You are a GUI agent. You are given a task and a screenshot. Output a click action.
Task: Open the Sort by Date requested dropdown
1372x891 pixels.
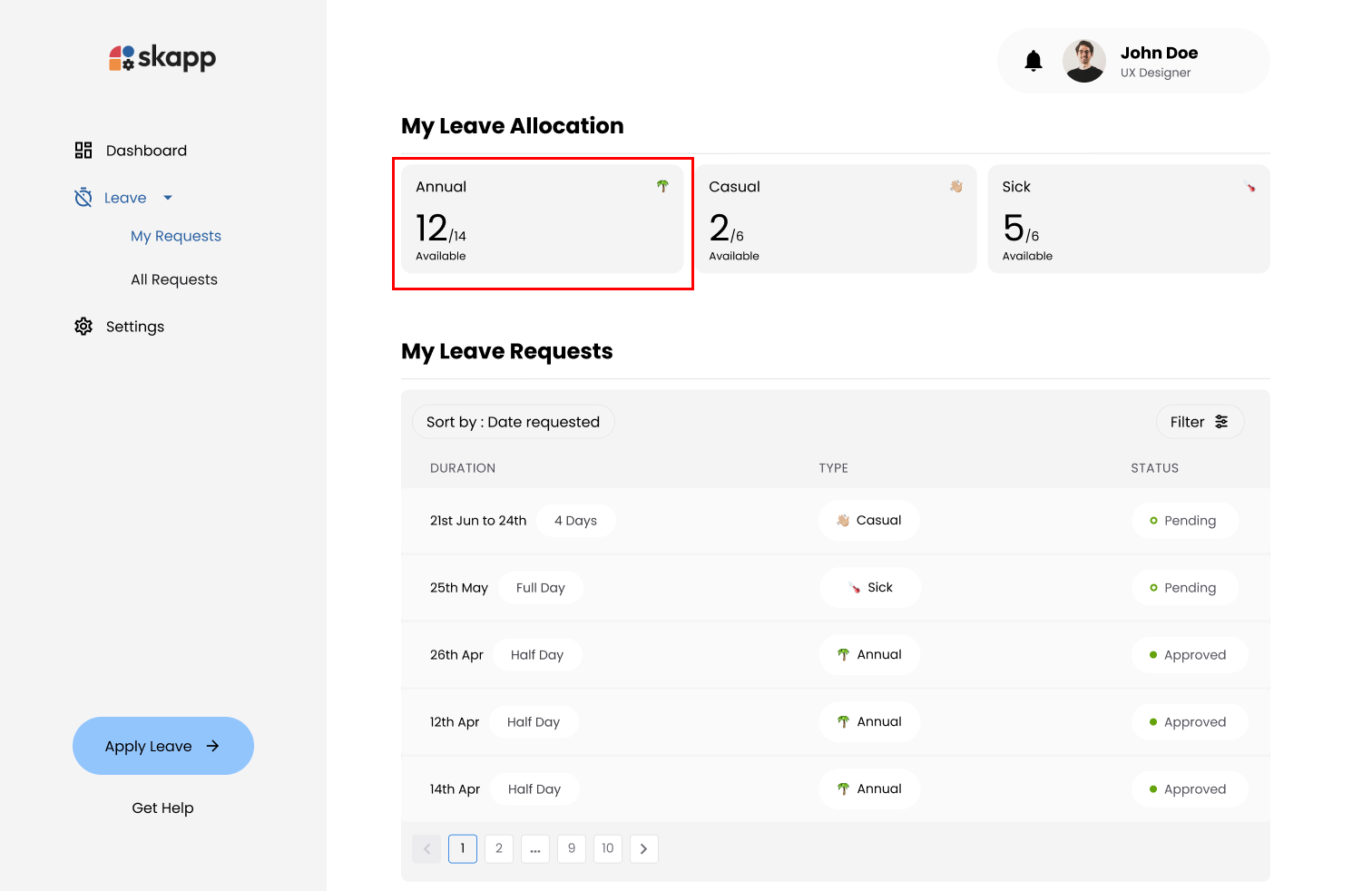(x=513, y=422)
